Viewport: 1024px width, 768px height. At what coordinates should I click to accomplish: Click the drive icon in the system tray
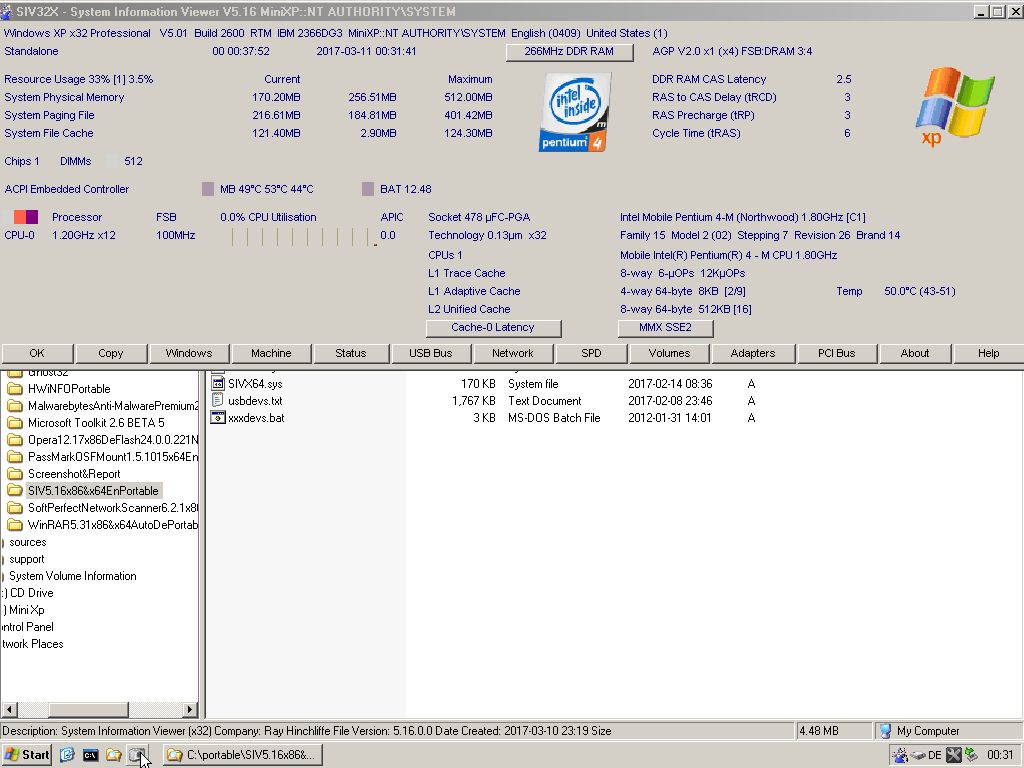(x=918, y=755)
